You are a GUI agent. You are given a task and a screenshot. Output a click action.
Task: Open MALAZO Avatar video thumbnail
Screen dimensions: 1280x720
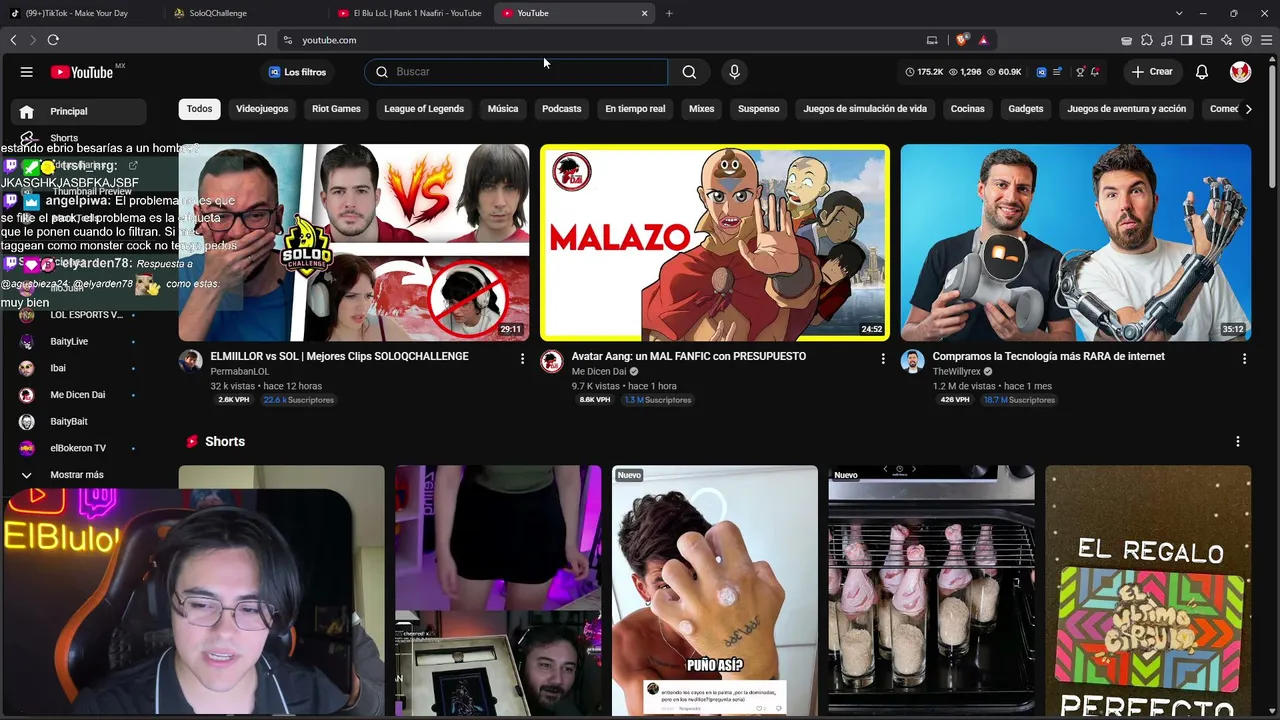coord(715,243)
